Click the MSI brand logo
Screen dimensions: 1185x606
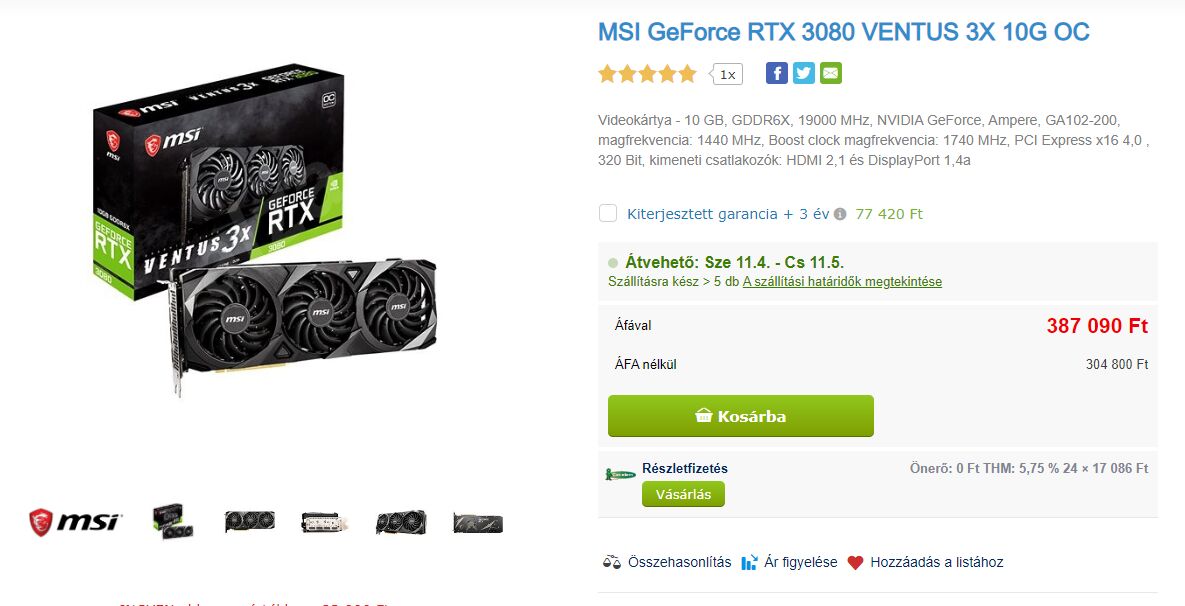click(x=75, y=522)
